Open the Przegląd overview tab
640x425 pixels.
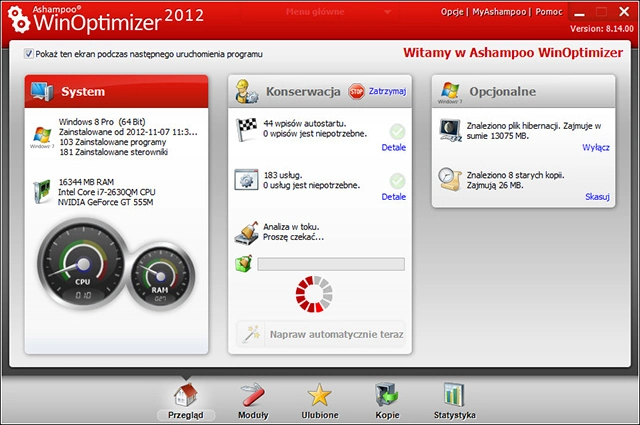tap(186, 401)
